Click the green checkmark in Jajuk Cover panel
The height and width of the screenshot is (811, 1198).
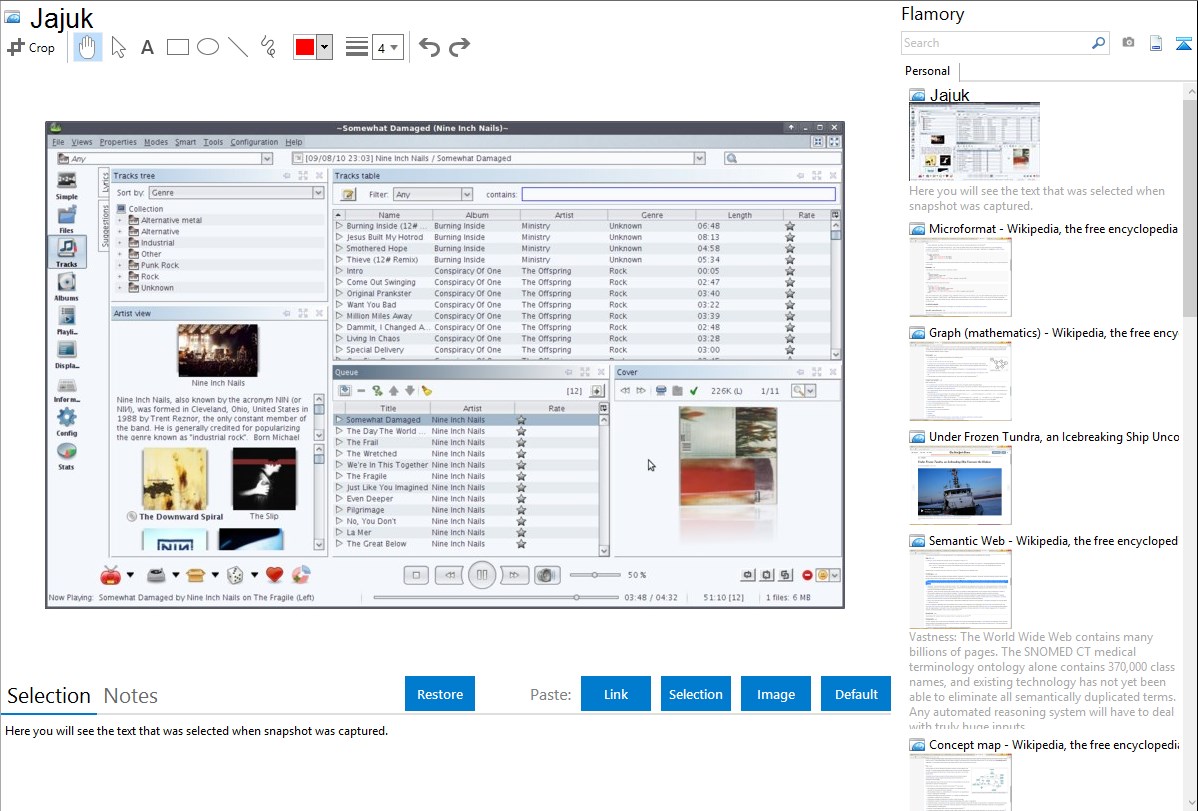click(x=694, y=391)
